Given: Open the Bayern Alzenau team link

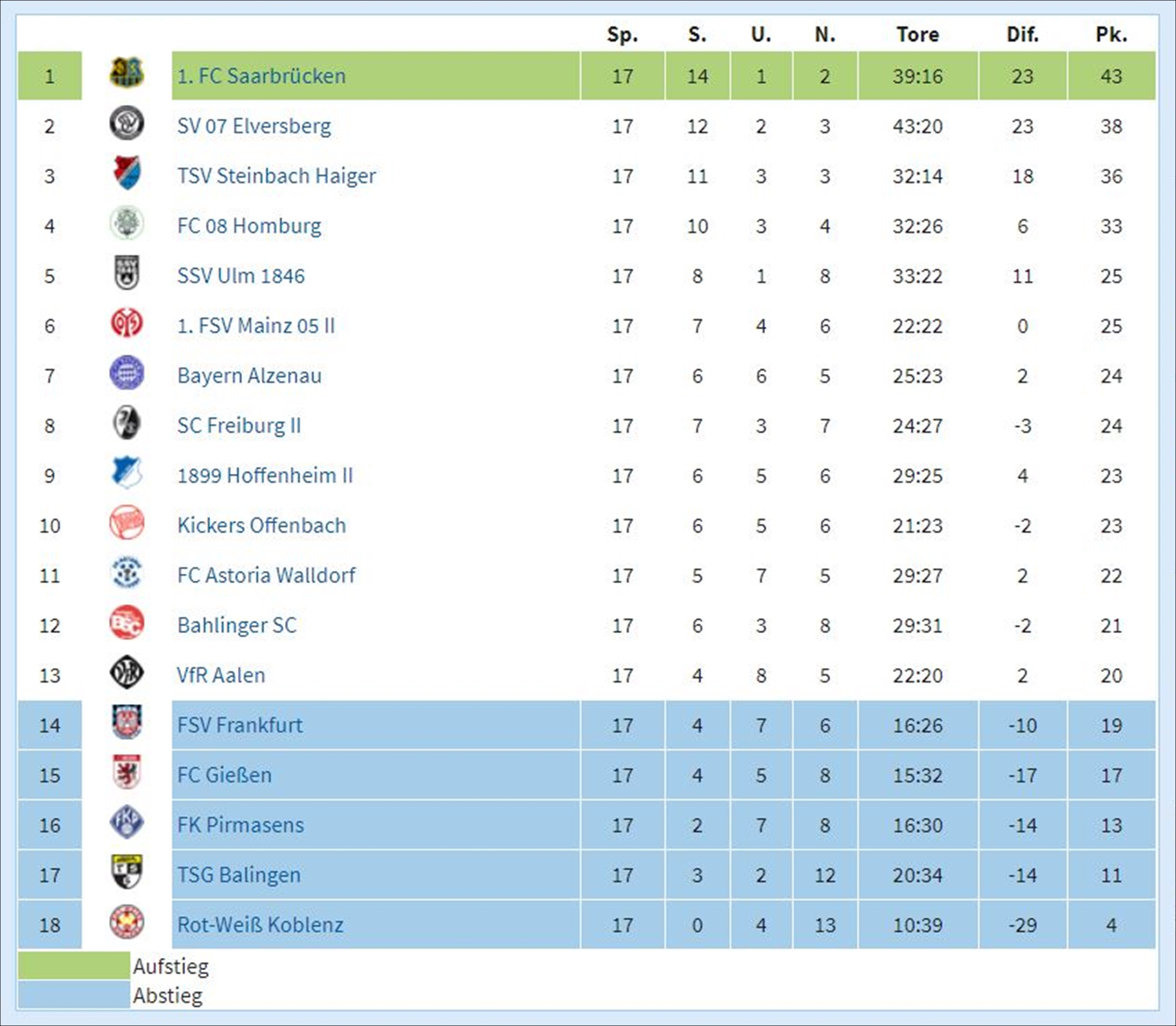Looking at the screenshot, I should tap(250, 375).
